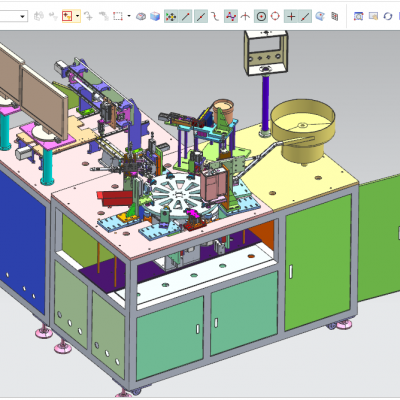Viewport: 400px width, 400px height.
Task: Click the circular refresh arrows icon
Action: (388, 16)
